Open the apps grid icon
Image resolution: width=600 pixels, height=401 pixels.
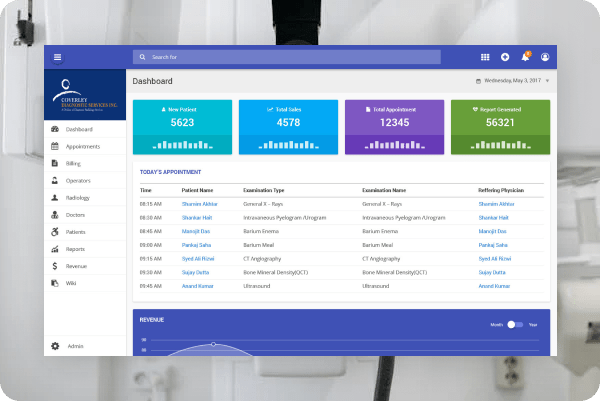[x=485, y=57]
